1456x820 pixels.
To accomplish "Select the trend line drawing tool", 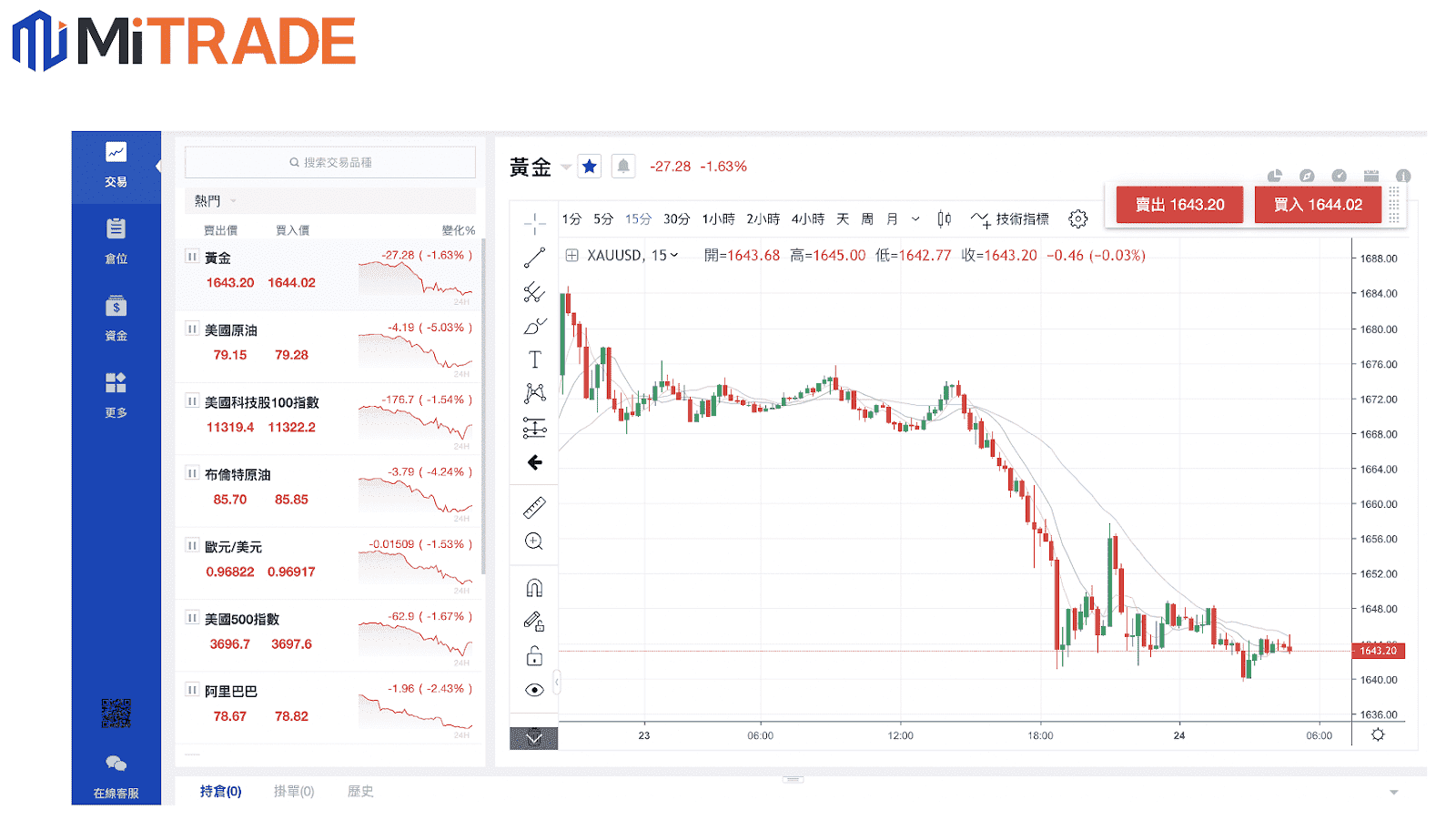I will pos(534,258).
